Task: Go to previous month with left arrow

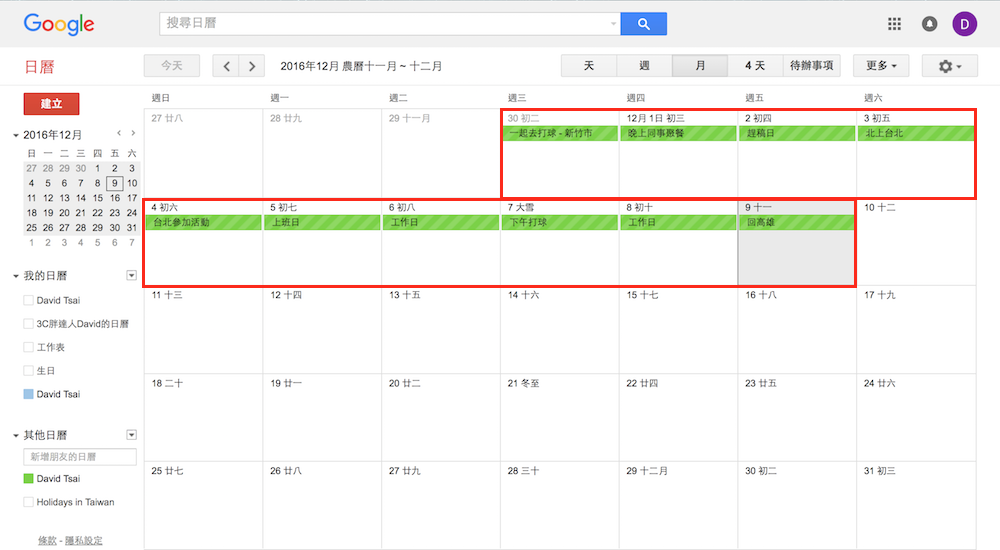Action: pos(227,66)
